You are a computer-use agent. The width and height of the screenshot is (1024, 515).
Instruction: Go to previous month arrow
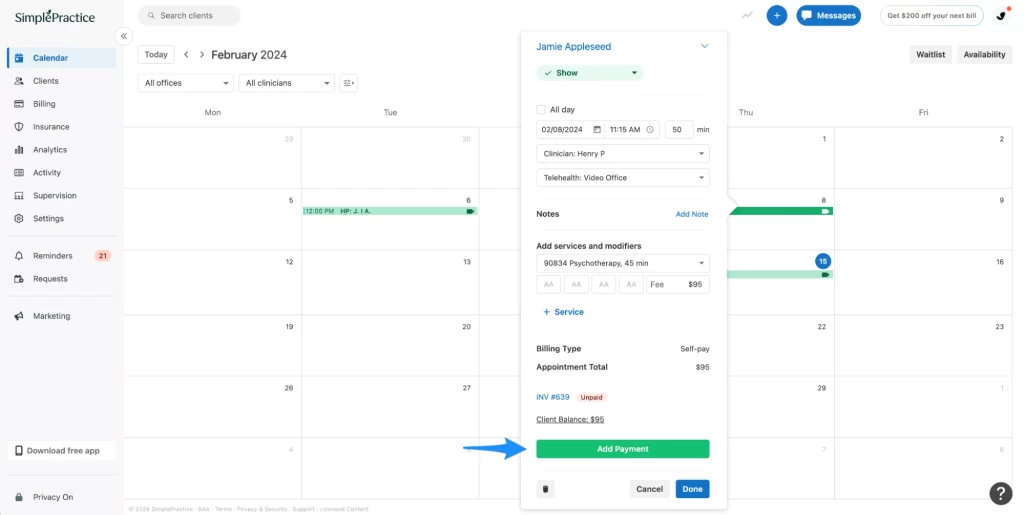(x=186, y=55)
